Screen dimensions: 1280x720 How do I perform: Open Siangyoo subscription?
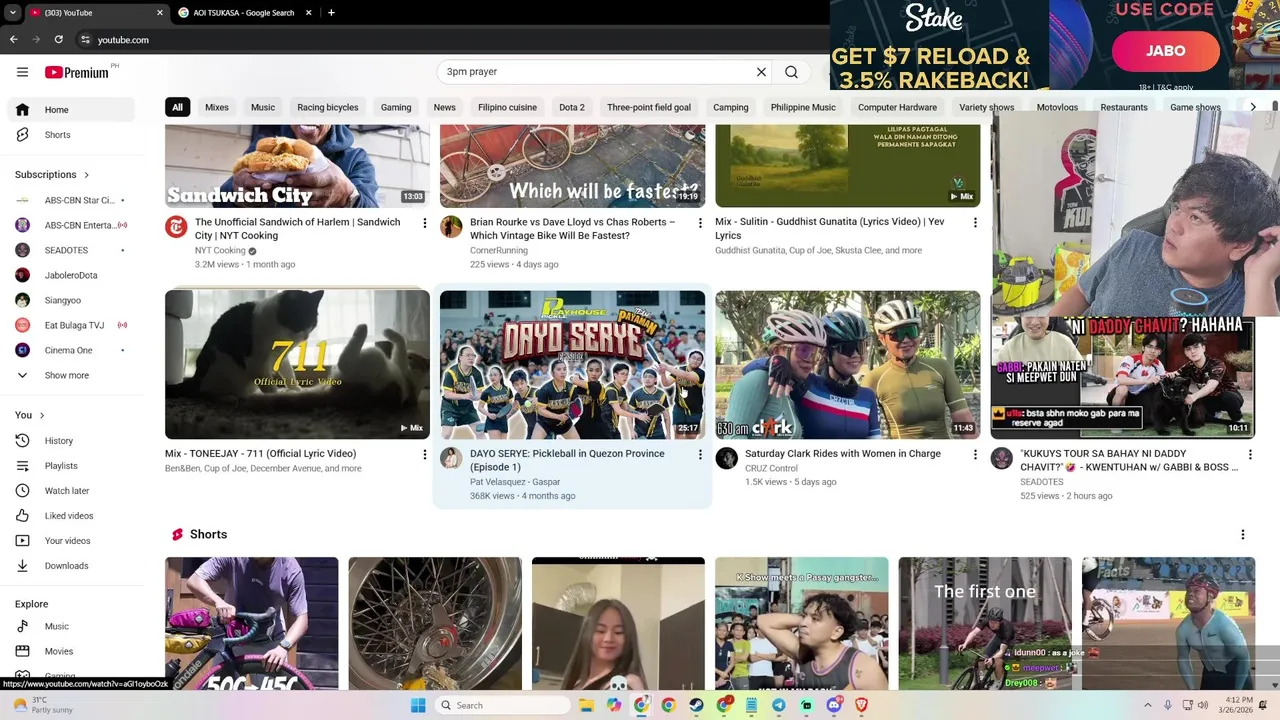coord(72,300)
